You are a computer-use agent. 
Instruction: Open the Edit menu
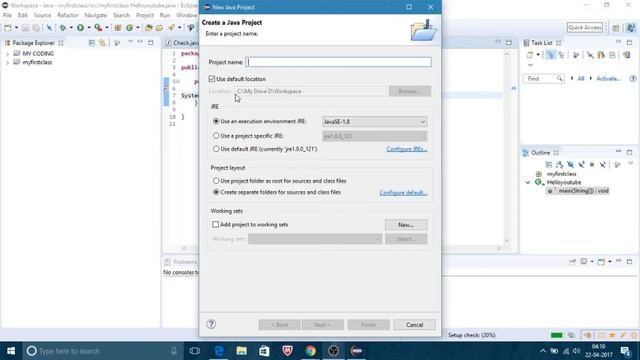coord(22,15)
